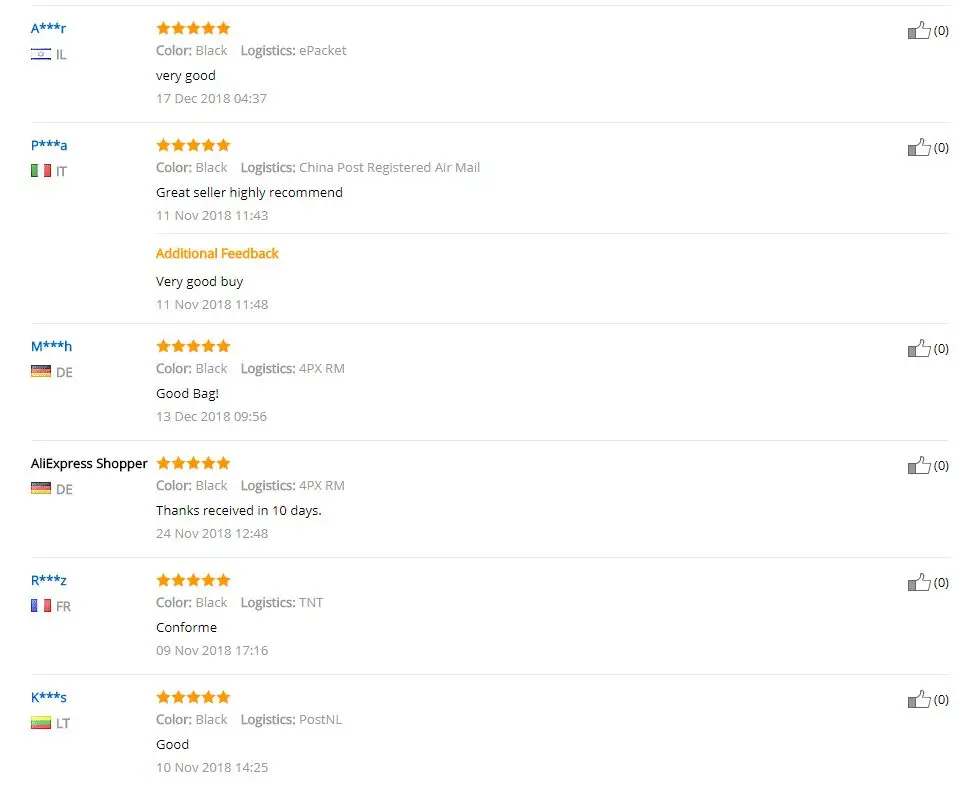
Task: Open reviewer P***a's profile link
Action: coord(49,145)
